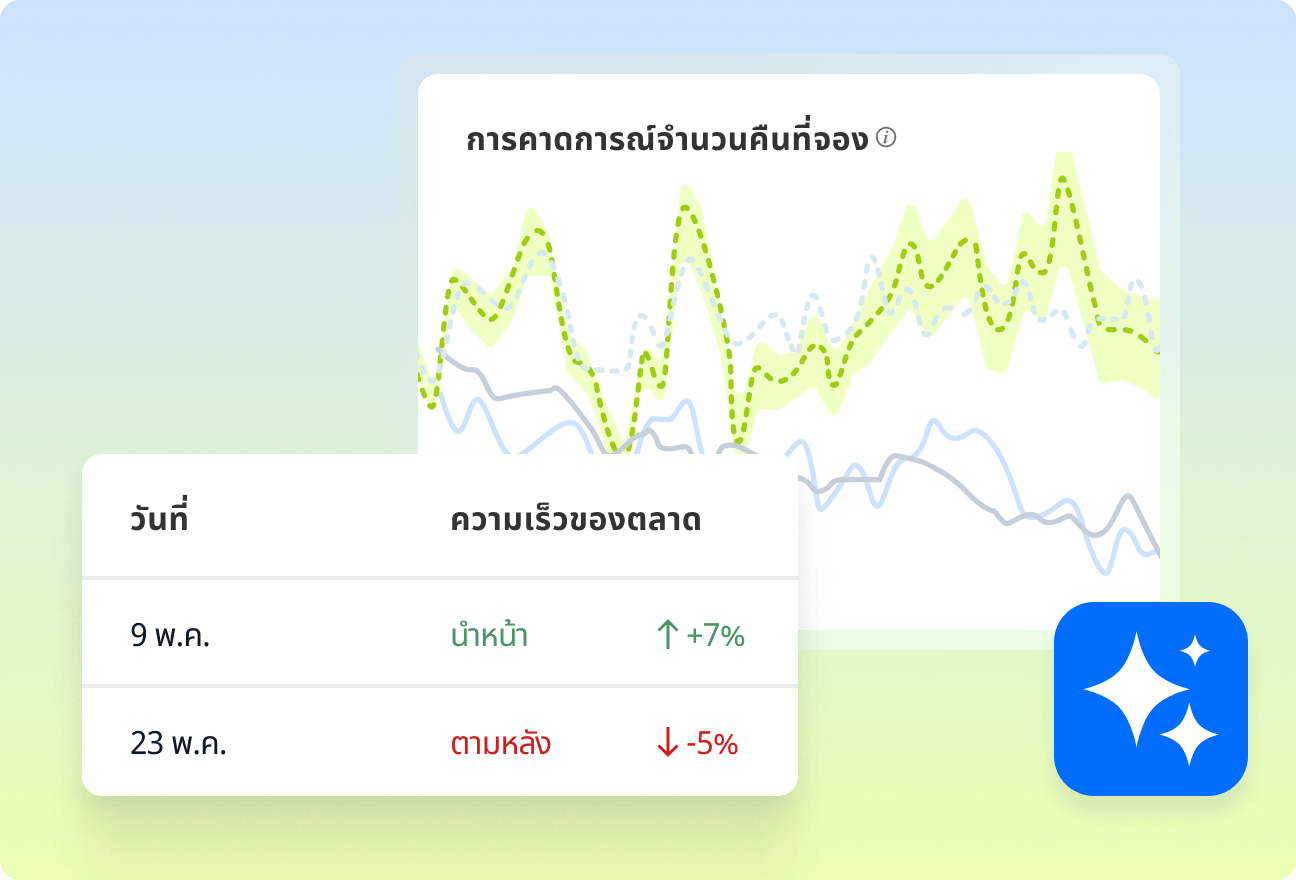Click the +7% market pace value
The height and width of the screenshot is (880, 1296).
(716, 636)
